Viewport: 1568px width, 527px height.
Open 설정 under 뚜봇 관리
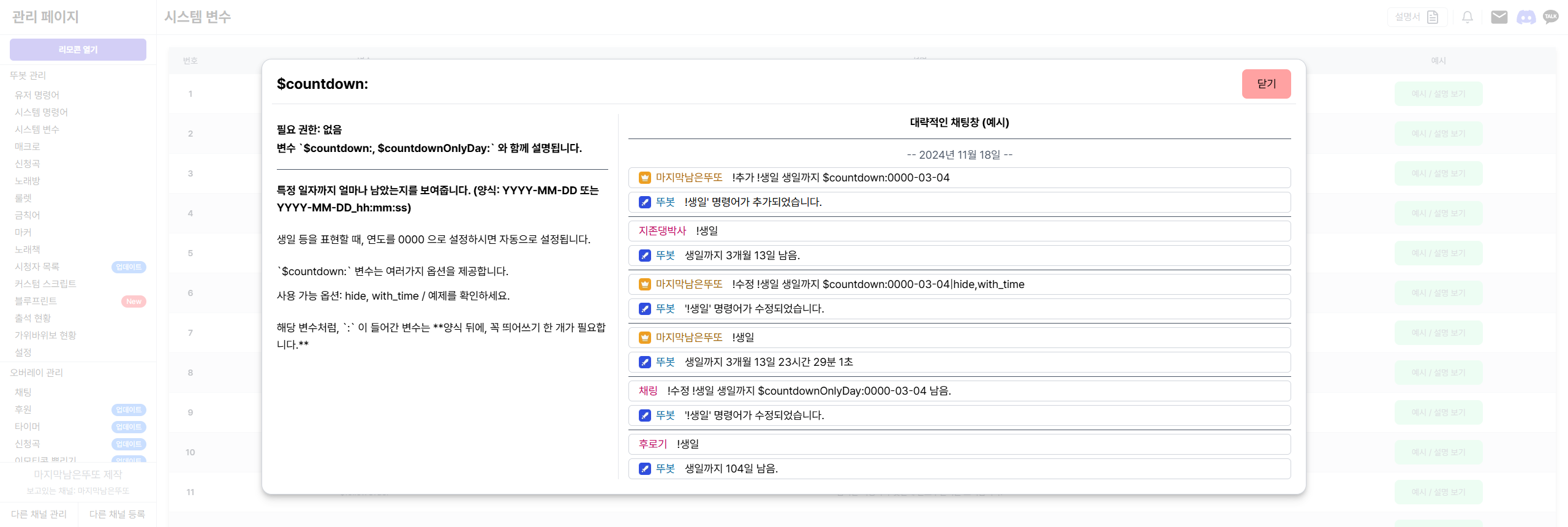tap(23, 352)
